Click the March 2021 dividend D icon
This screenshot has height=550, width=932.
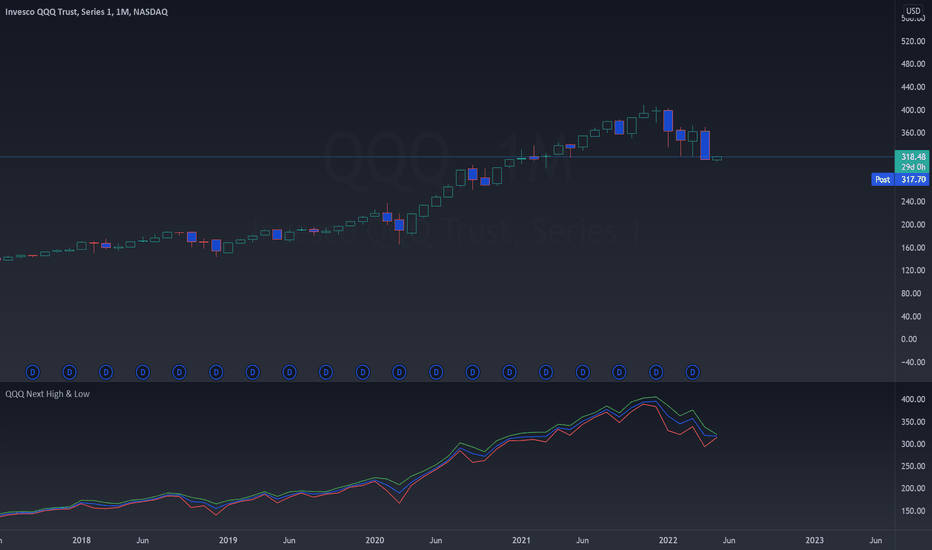pos(546,372)
